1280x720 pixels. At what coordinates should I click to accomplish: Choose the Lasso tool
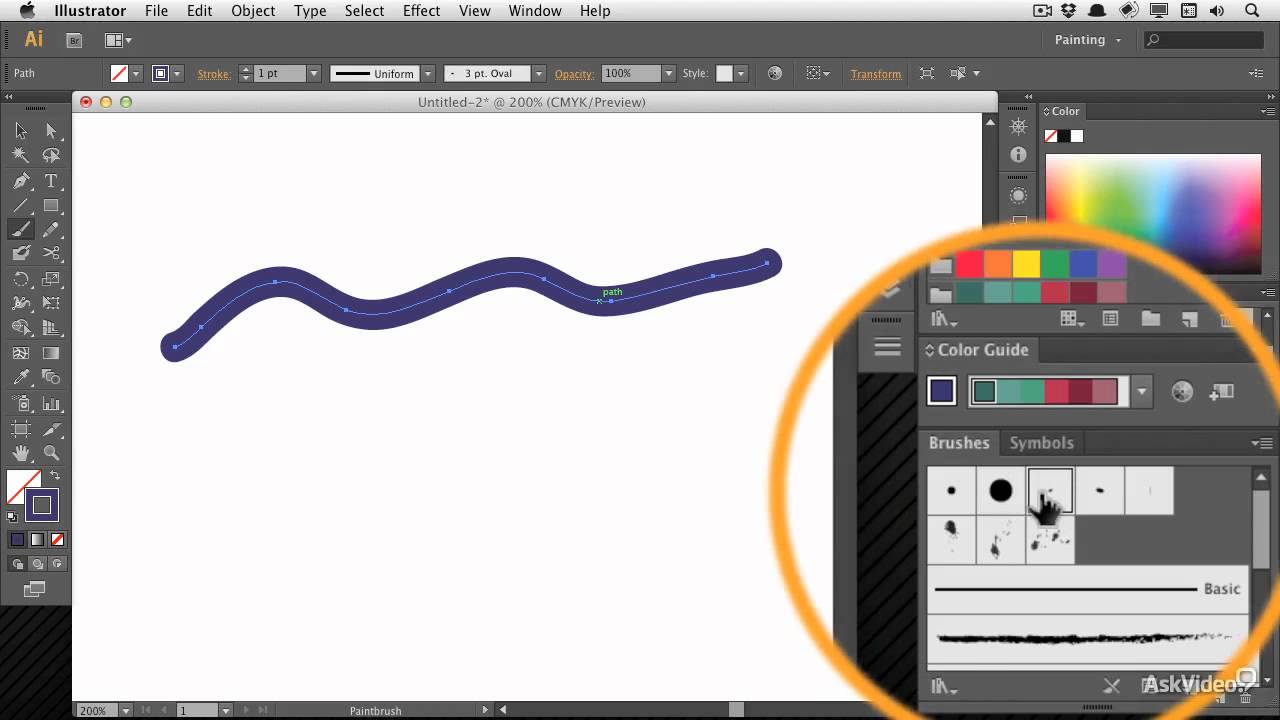coord(51,155)
